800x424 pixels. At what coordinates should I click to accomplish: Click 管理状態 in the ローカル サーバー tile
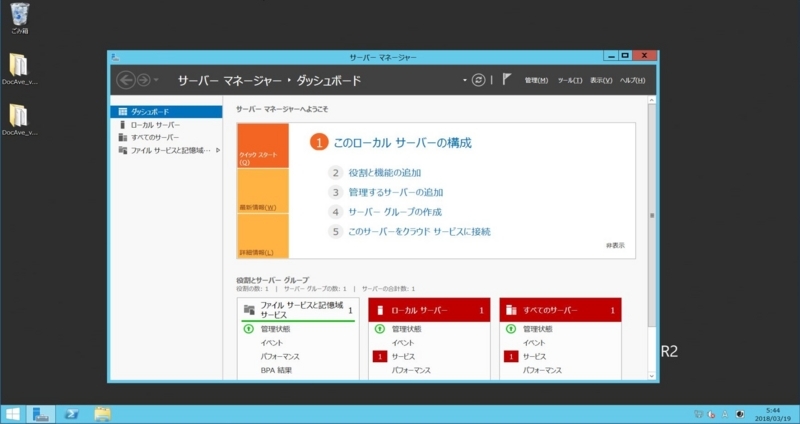point(407,329)
